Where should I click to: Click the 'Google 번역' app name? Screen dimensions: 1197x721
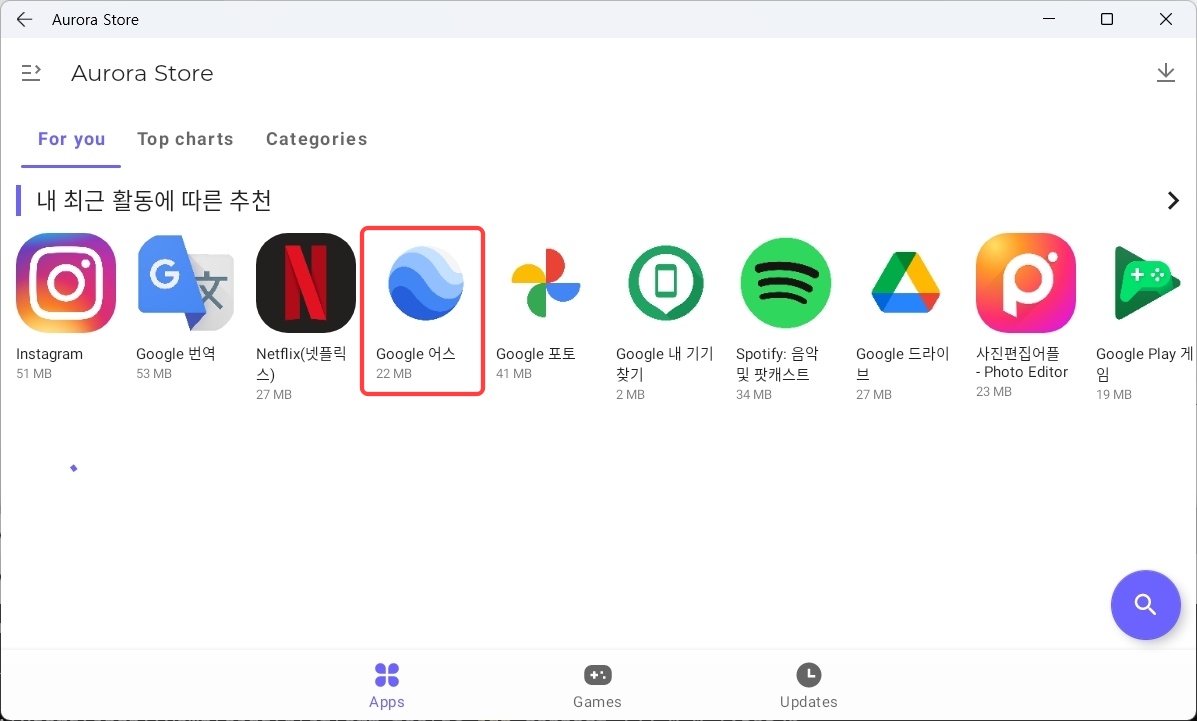(176, 354)
